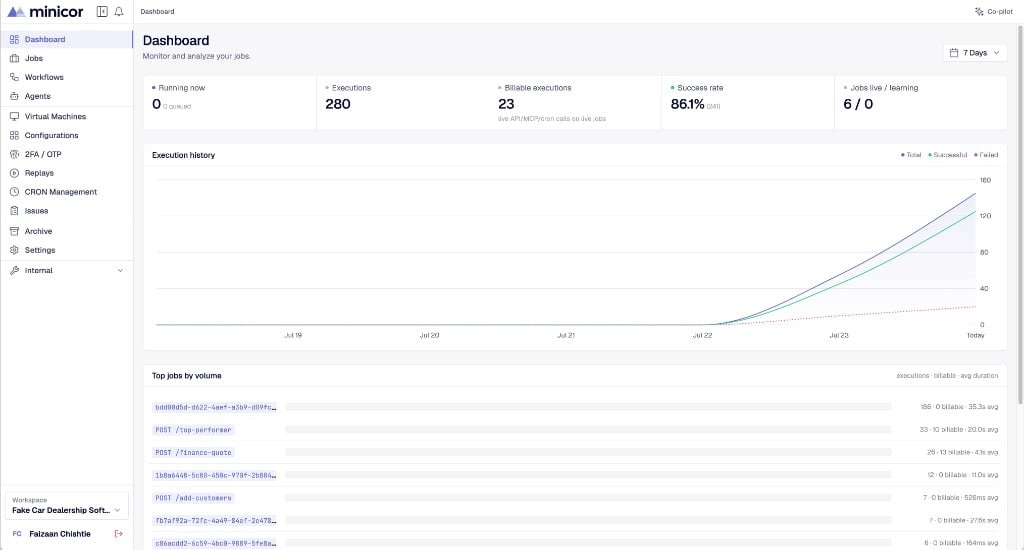
Task: Click the Workflows icon in sidebar
Action: pyautogui.click(x=14, y=77)
